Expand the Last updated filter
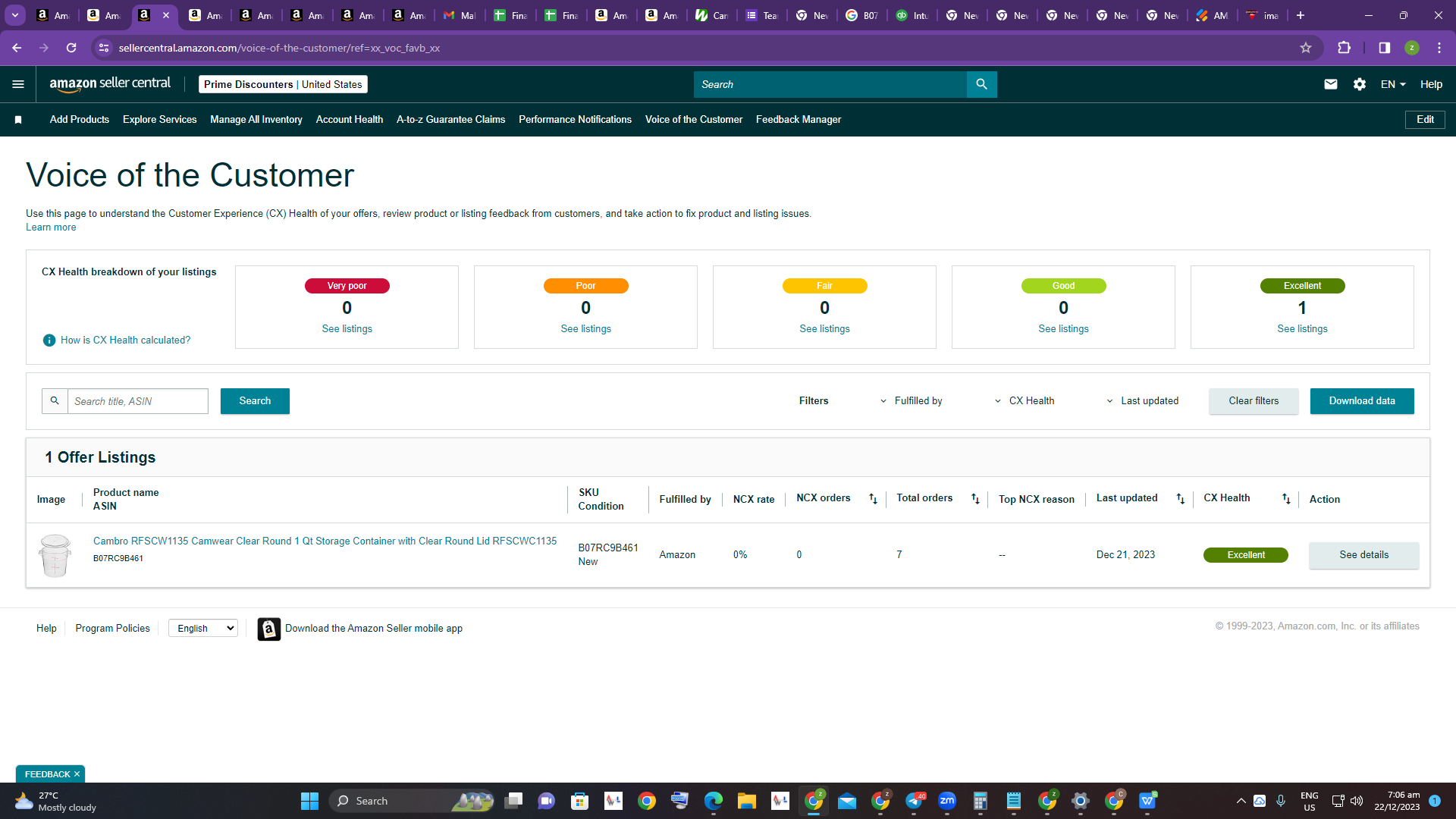 coord(1142,401)
